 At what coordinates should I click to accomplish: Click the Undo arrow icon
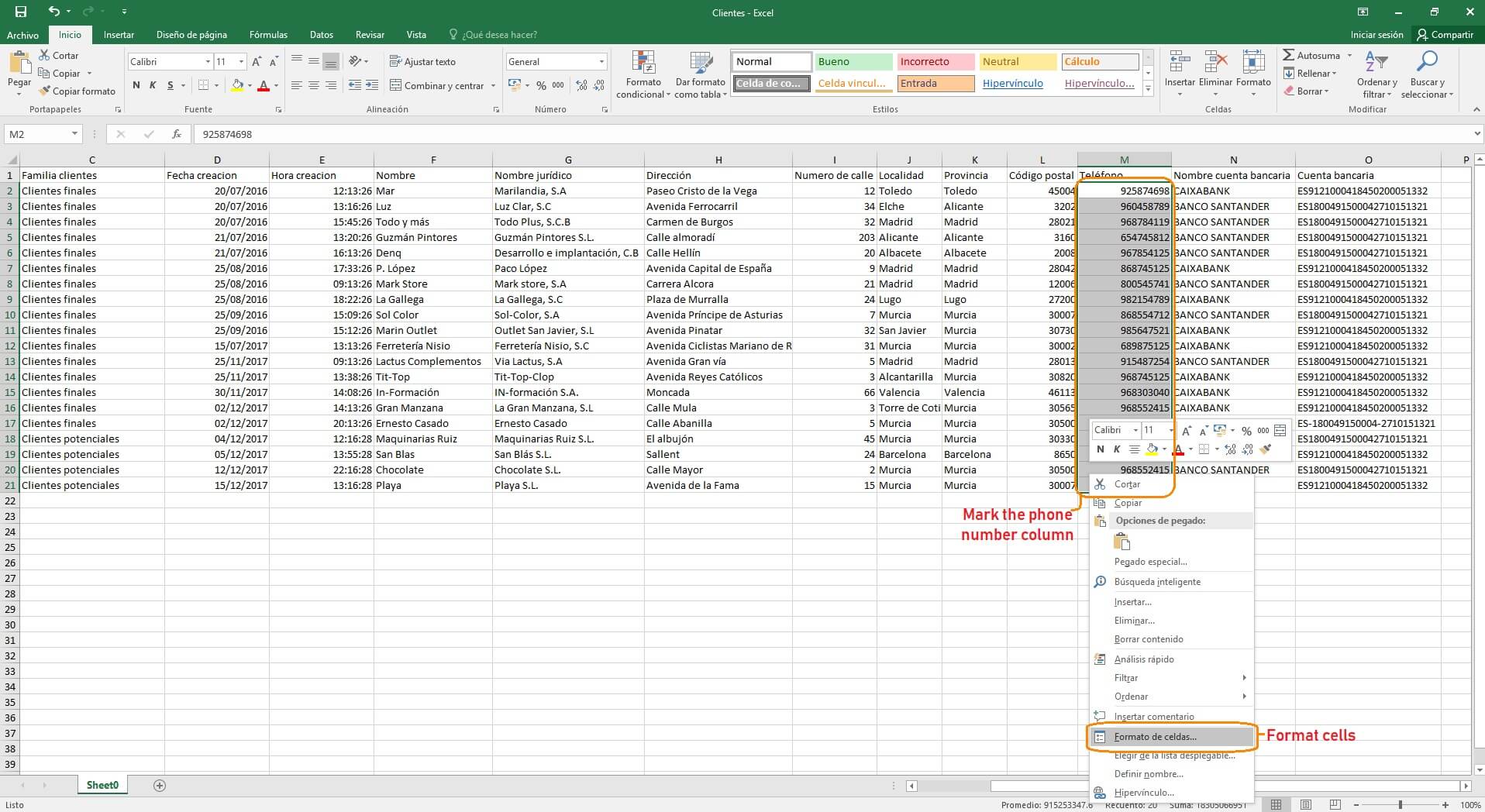53,12
